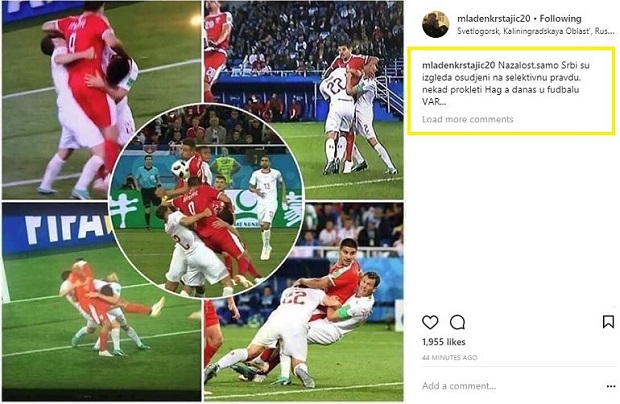Click the 44 minutes ago timestamp

(450, 358)
